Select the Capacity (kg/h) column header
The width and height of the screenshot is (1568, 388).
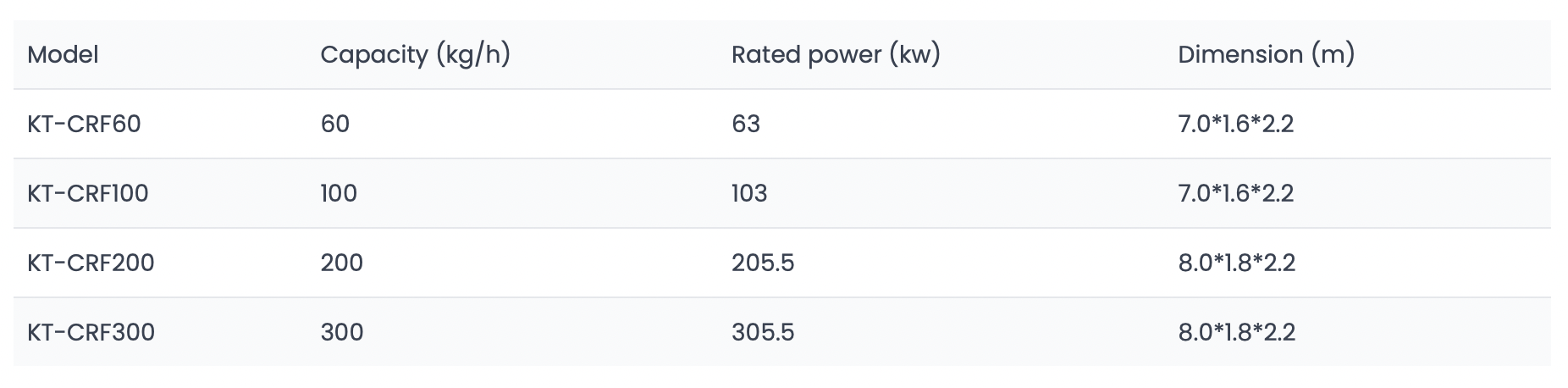[x=415, y=55]
